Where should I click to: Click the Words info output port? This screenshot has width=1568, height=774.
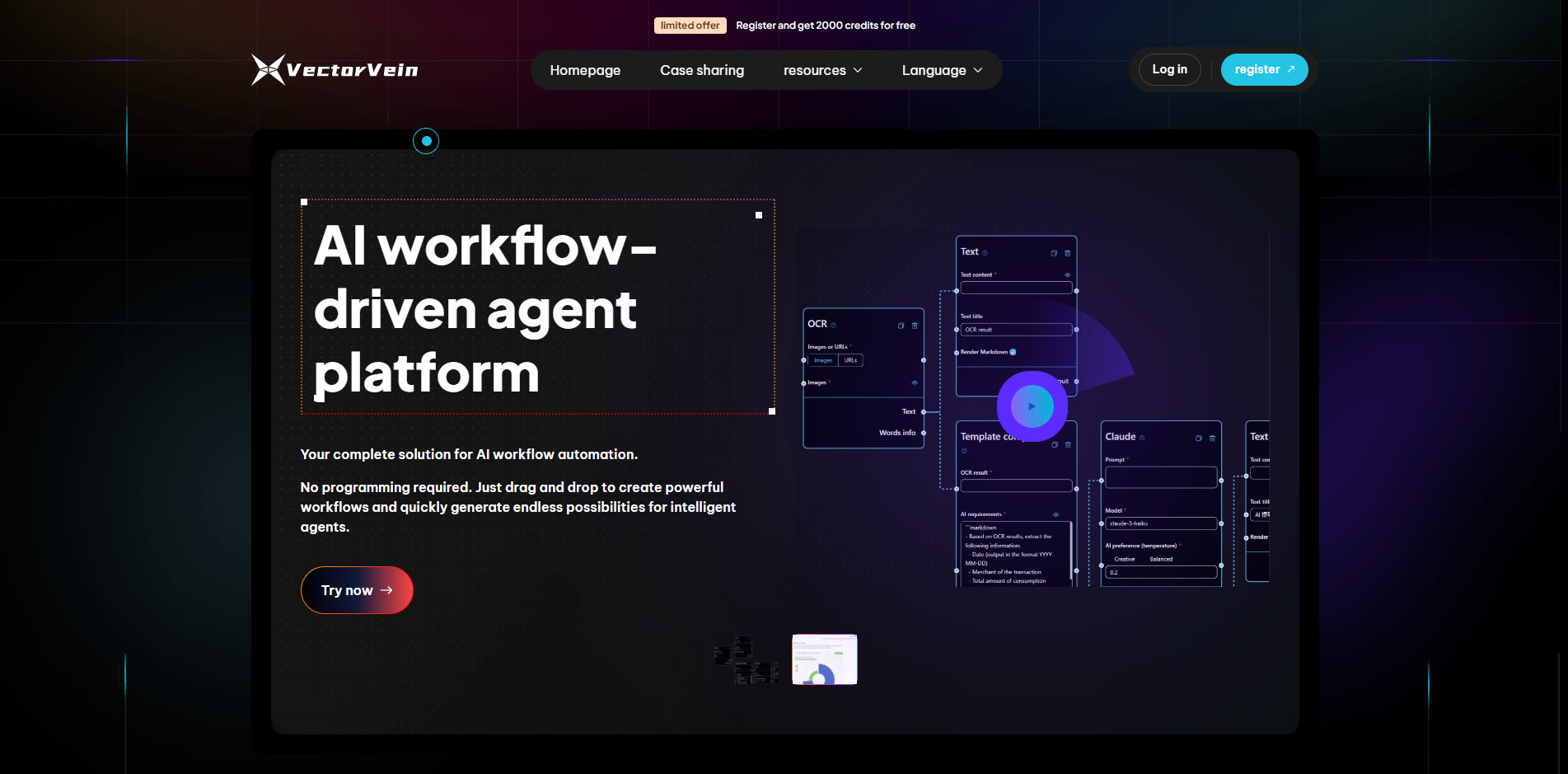(924, 433)
